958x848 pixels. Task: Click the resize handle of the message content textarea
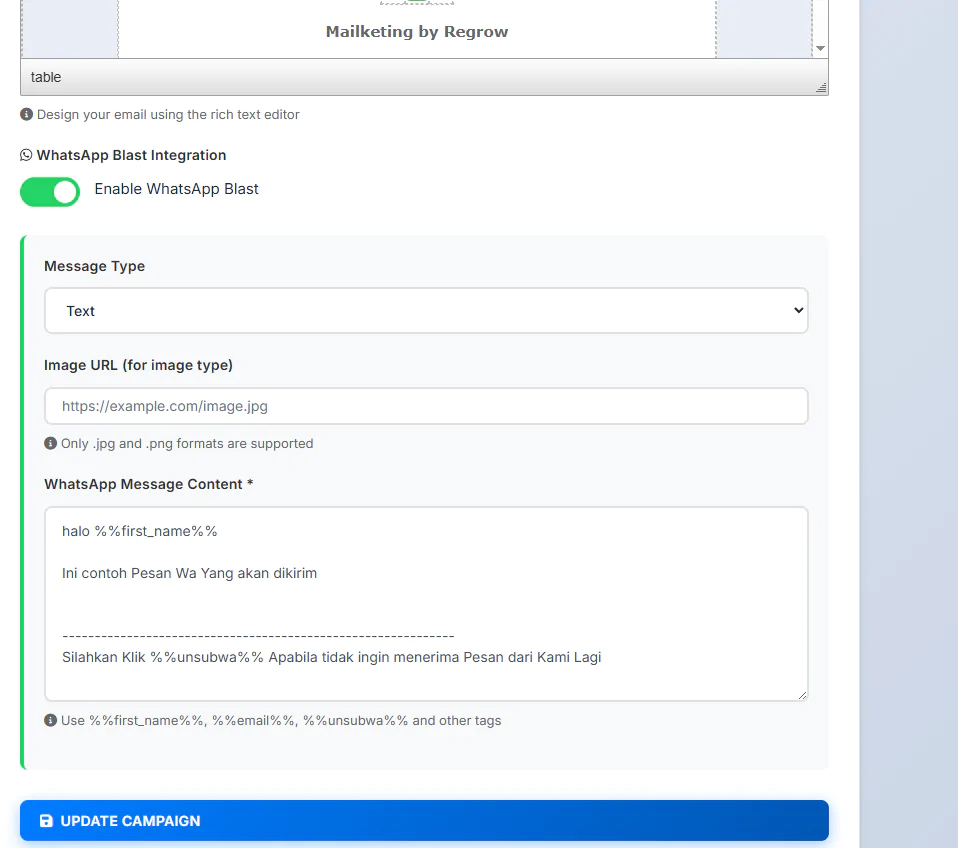coord(801,694)
